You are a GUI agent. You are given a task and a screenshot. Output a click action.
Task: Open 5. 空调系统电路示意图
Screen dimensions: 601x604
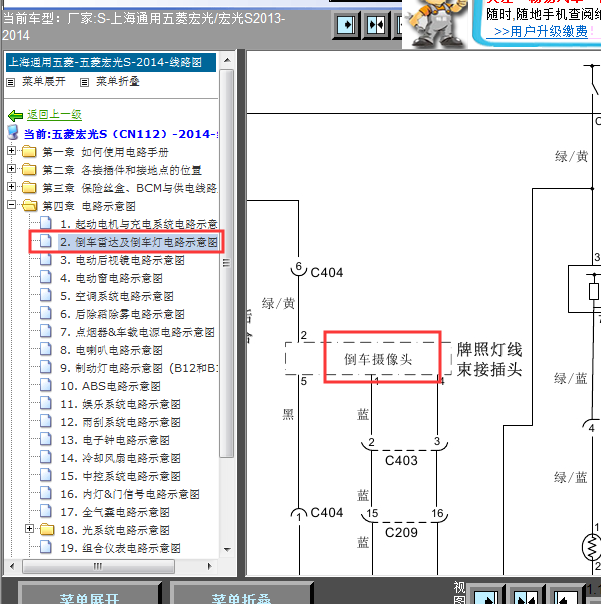pos(117,296)
